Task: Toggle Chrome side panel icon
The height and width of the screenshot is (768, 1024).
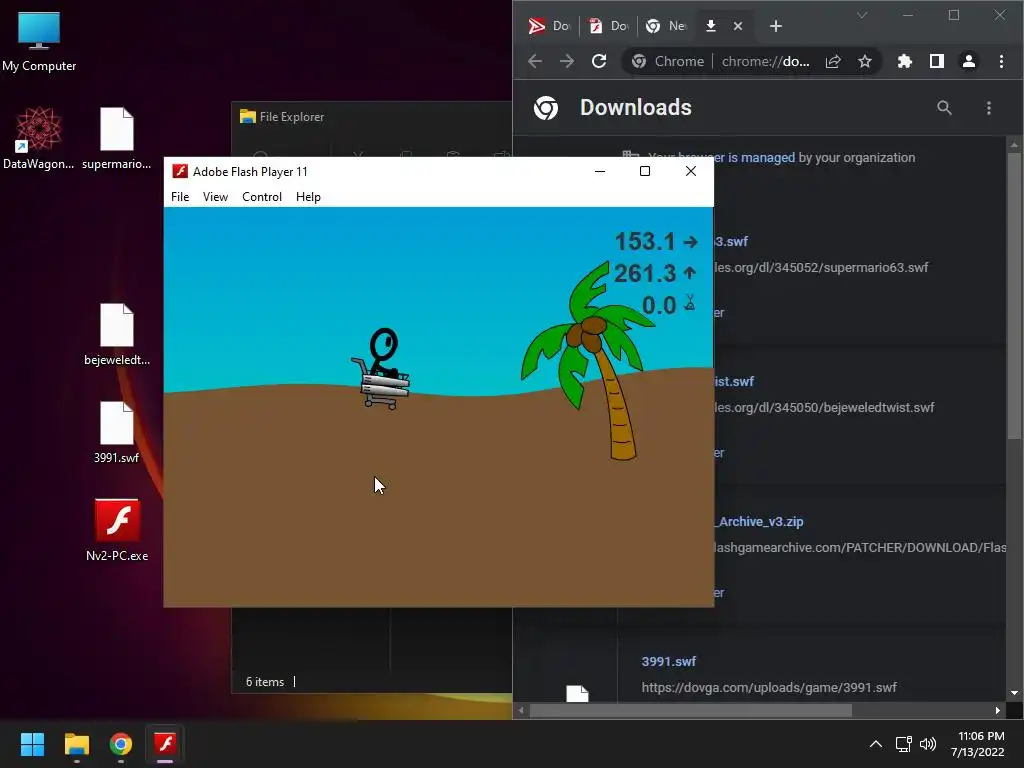Action: point(936,61)
